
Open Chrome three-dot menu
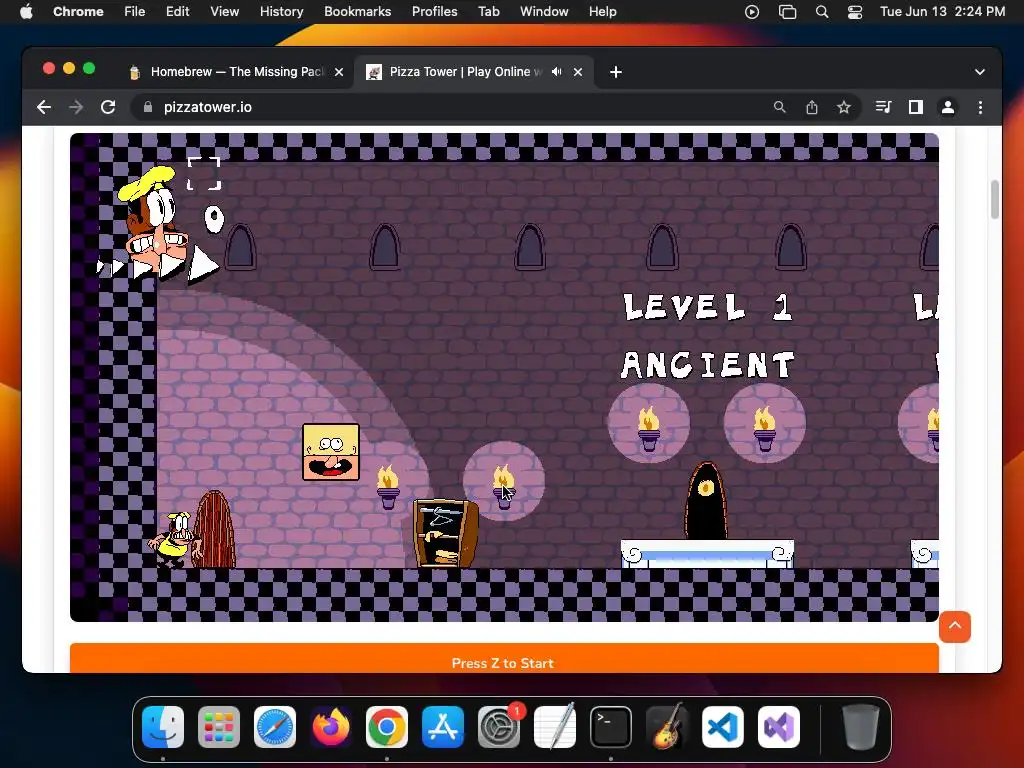980,107
